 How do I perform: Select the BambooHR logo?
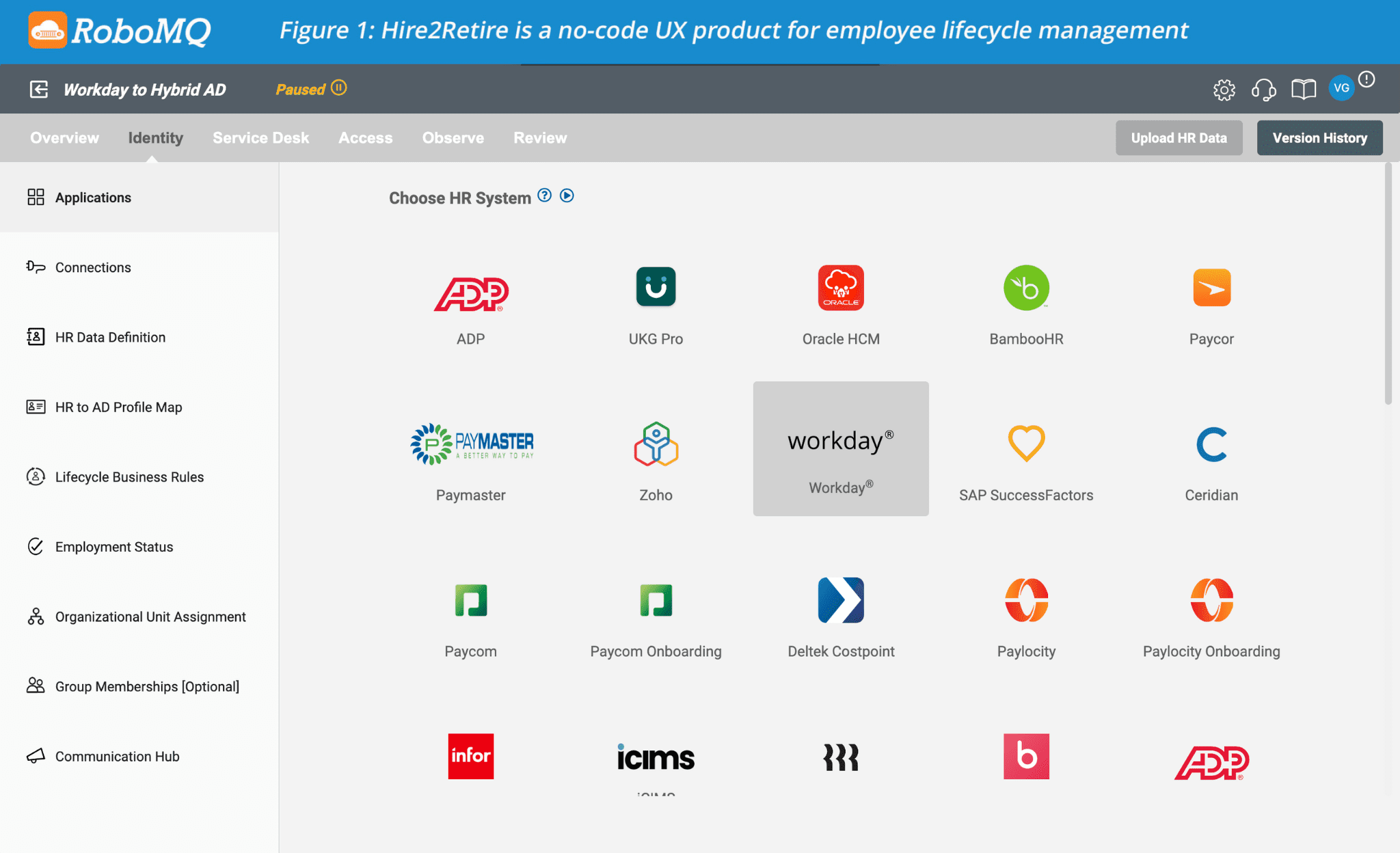[1026, 288]
